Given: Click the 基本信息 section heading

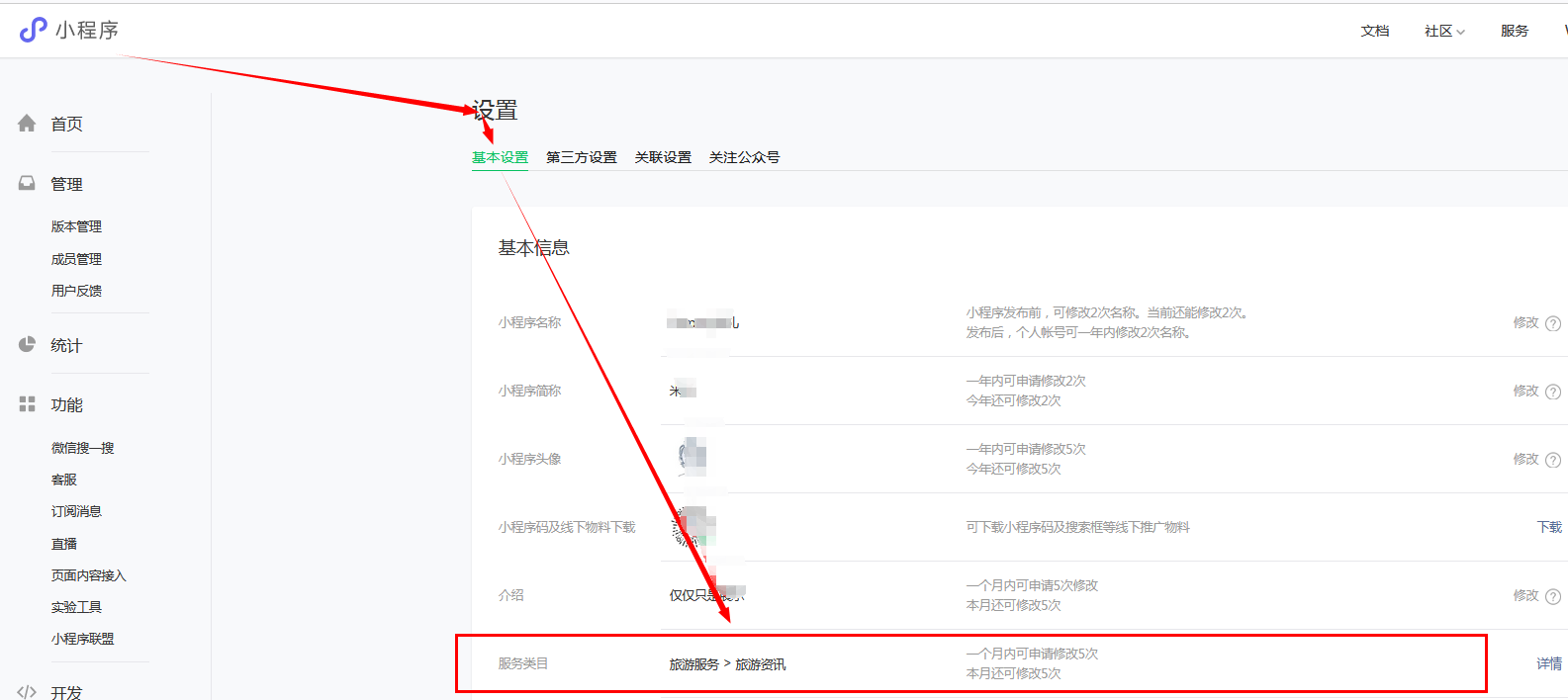Looking at the screenshot, I should coord(534,247).
